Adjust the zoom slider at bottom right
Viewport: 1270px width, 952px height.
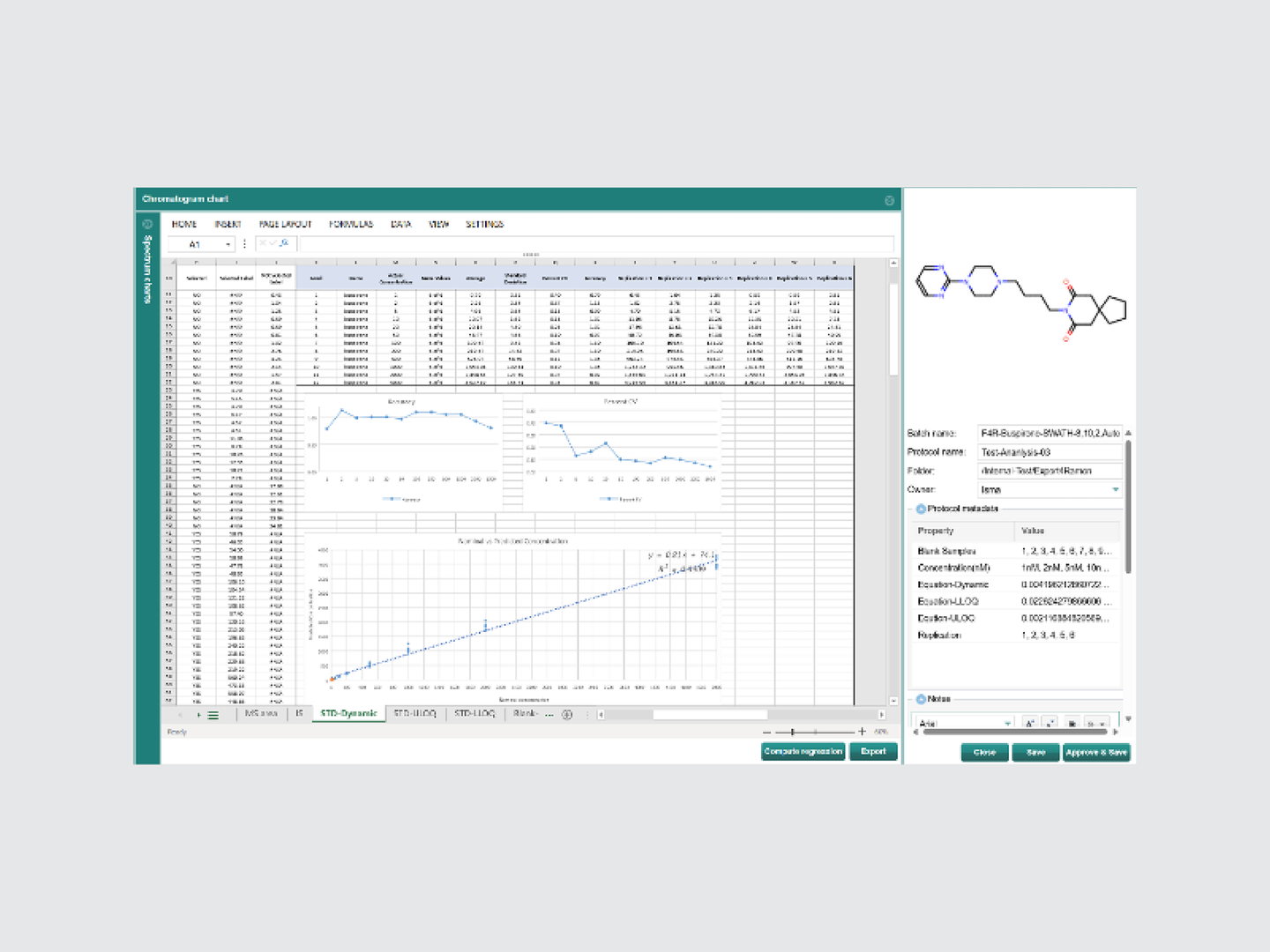(x=793, y=731)
